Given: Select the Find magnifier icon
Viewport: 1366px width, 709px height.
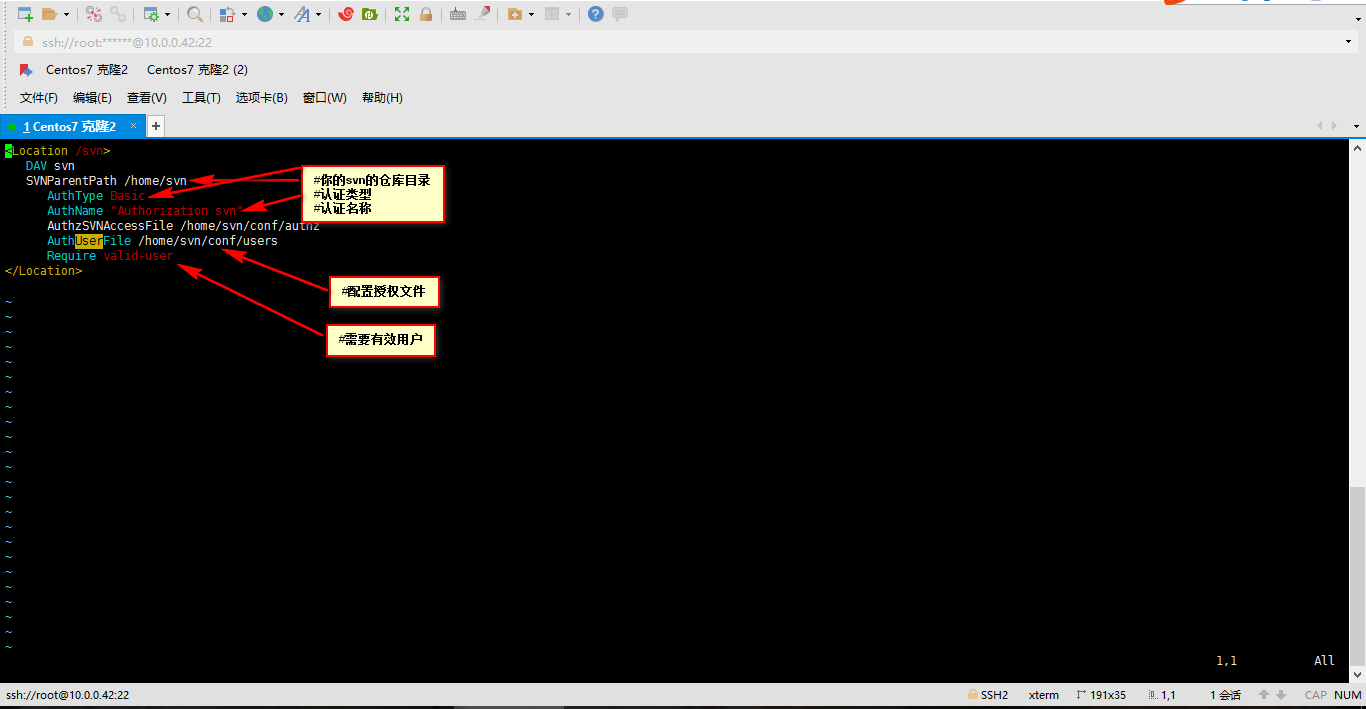Looking at the screenshot, I should tap(193, 14).
